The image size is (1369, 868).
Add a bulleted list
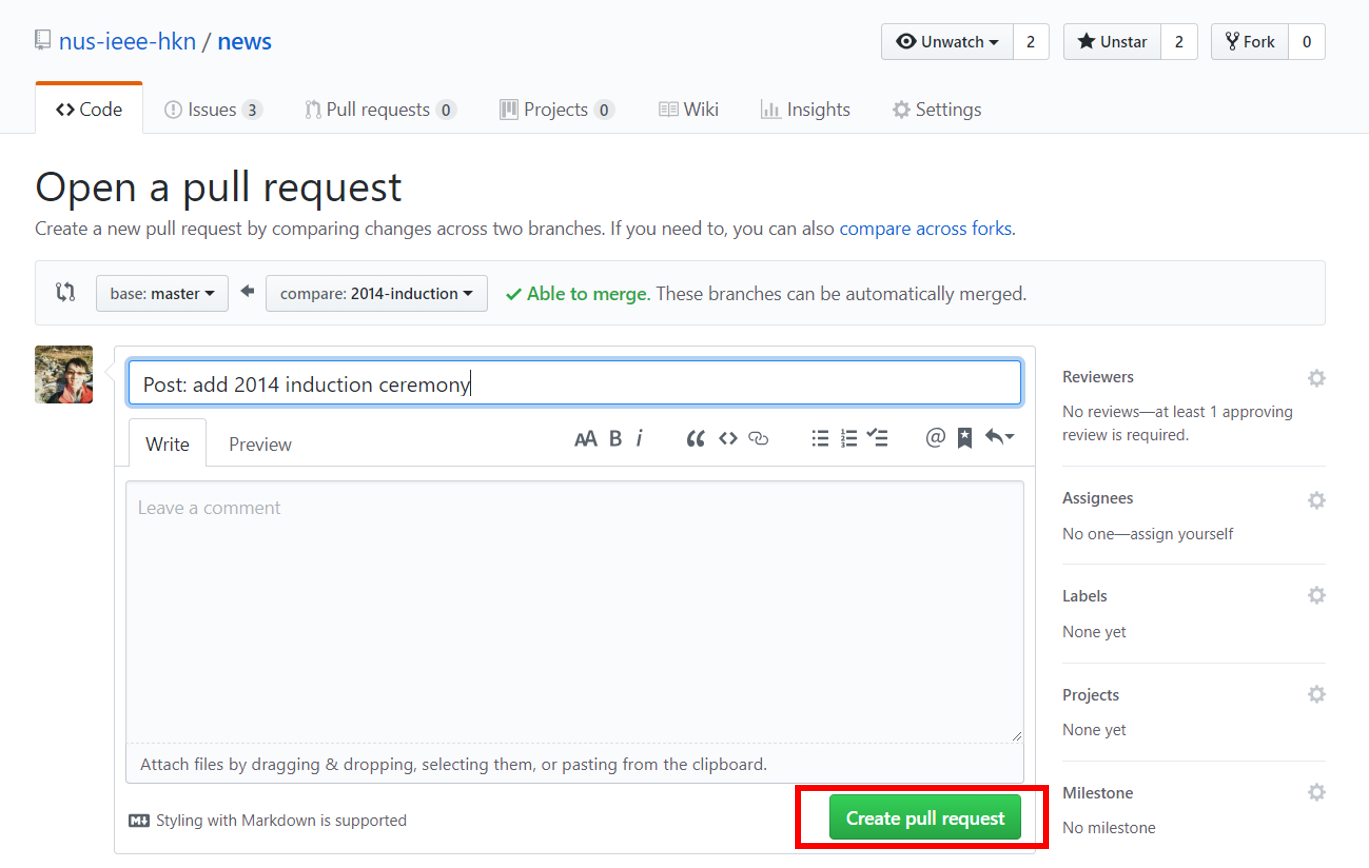coord(820,438)
